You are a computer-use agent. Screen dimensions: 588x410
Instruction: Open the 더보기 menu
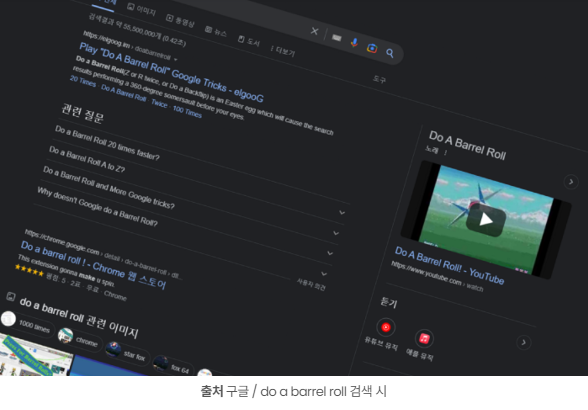coord(282,50)
